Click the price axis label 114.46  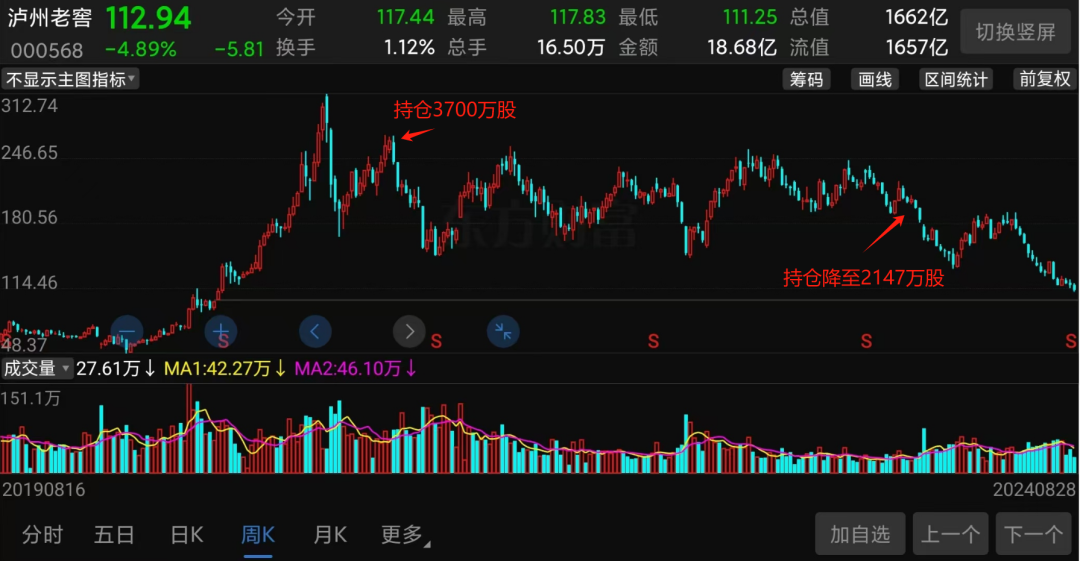coord(30,283)
